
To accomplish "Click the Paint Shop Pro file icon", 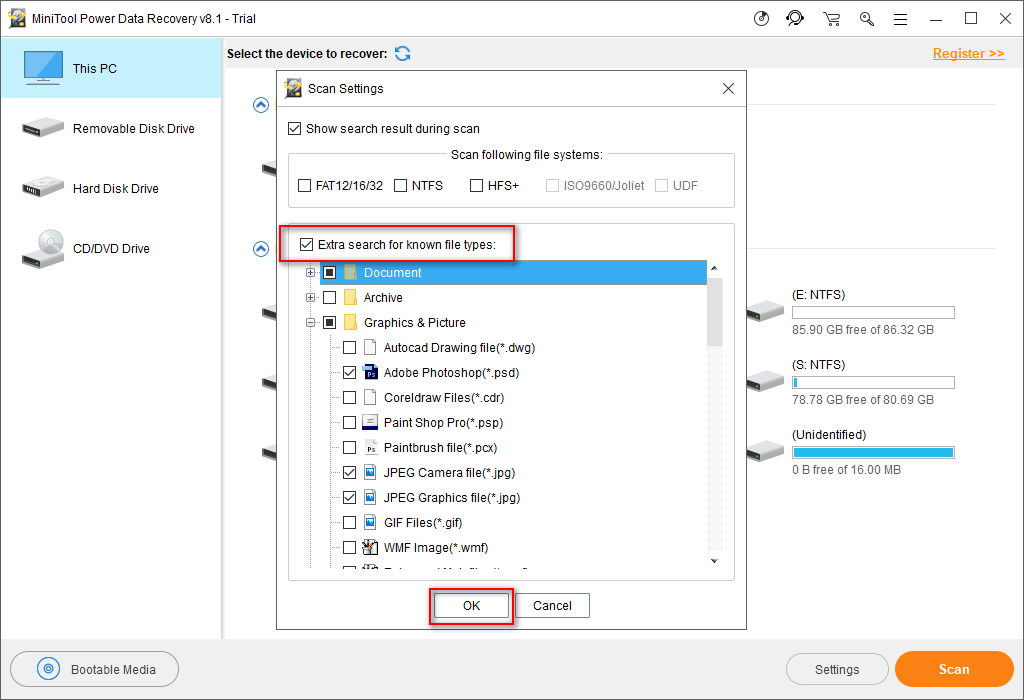I will (370, 422).
